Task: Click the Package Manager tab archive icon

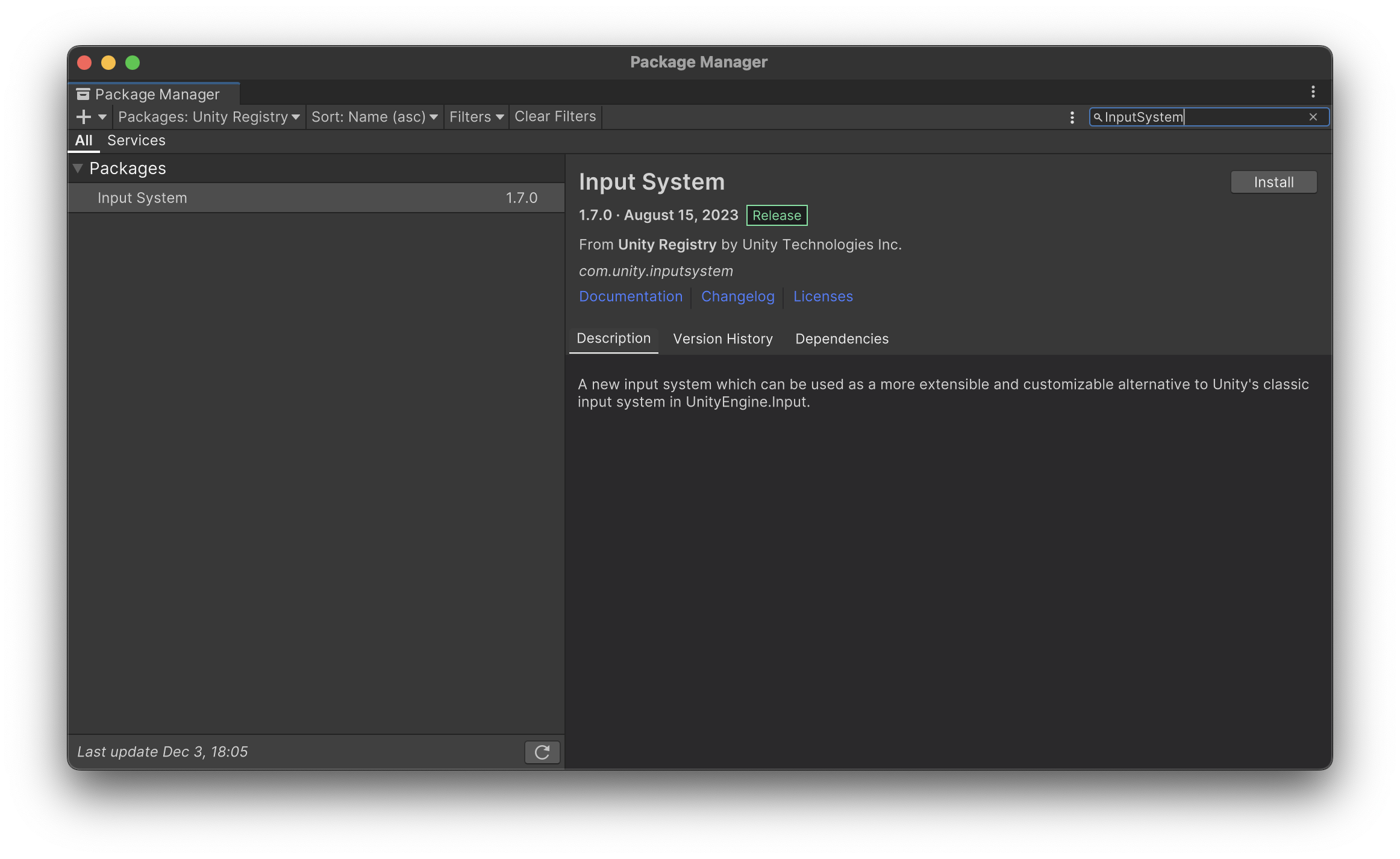Action: 83,94
